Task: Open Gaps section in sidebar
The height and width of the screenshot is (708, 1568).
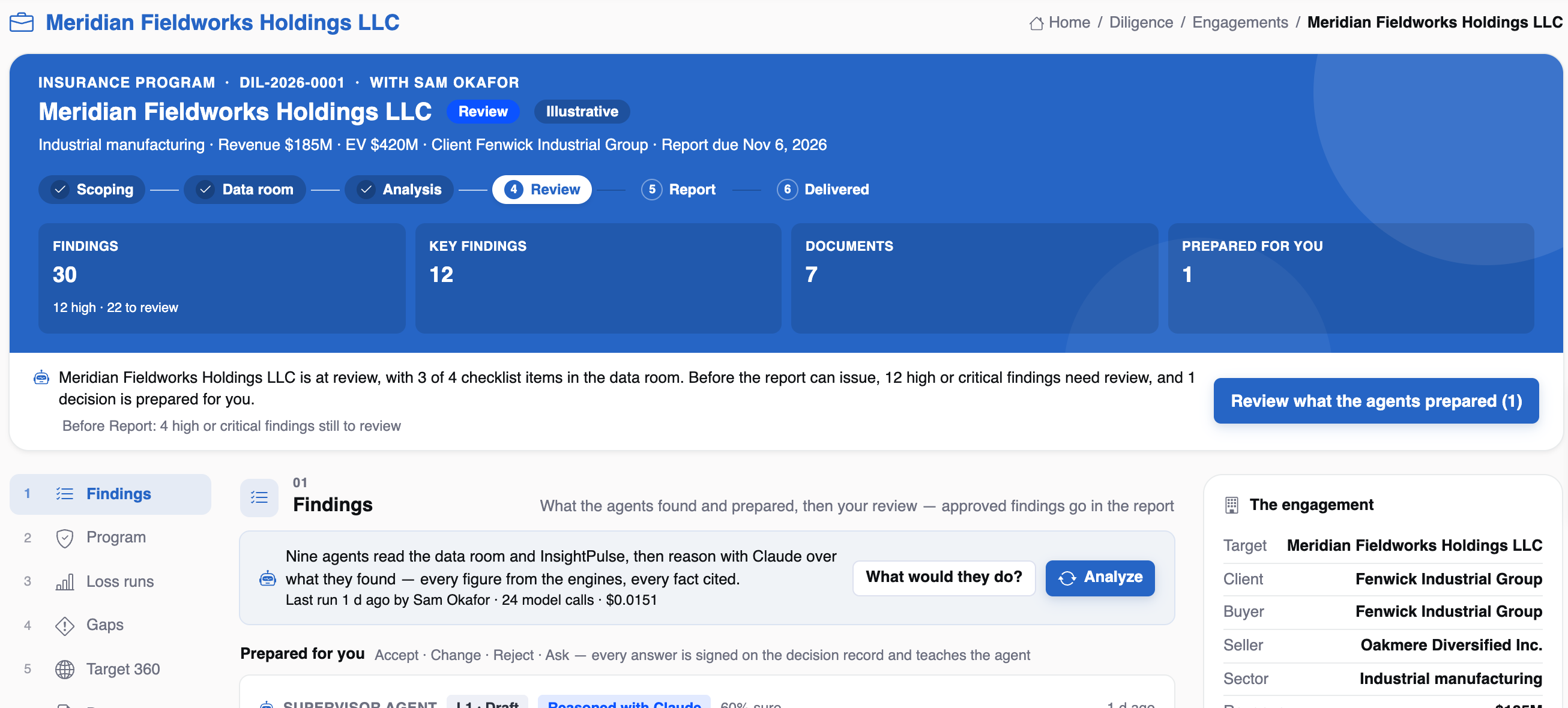Action: 110,625
